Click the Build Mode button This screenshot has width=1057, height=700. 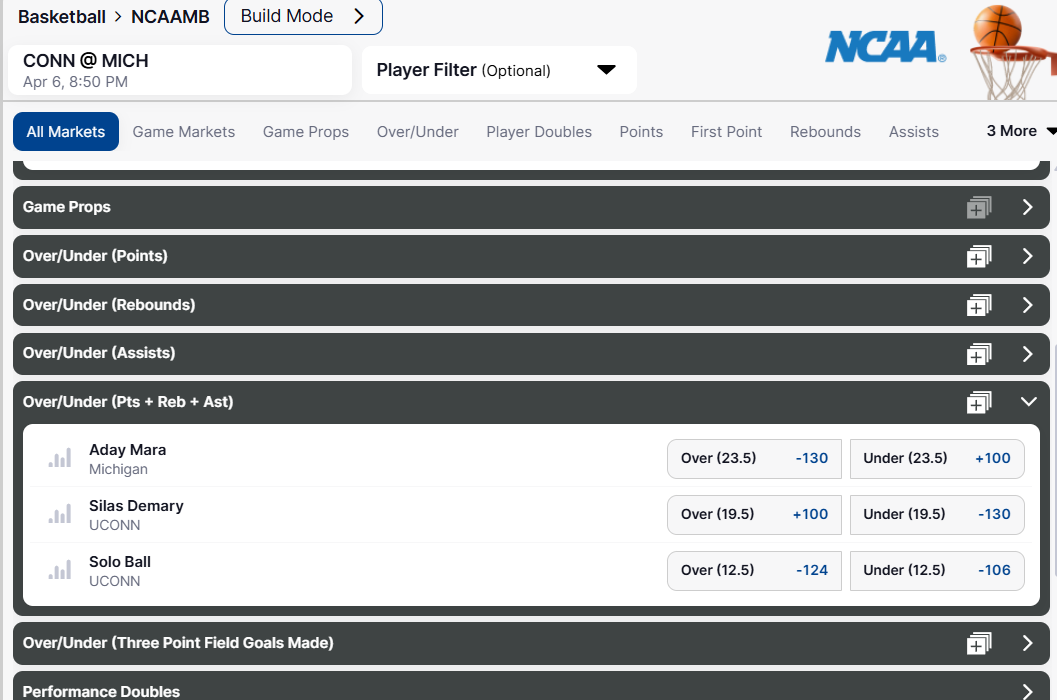302,17
